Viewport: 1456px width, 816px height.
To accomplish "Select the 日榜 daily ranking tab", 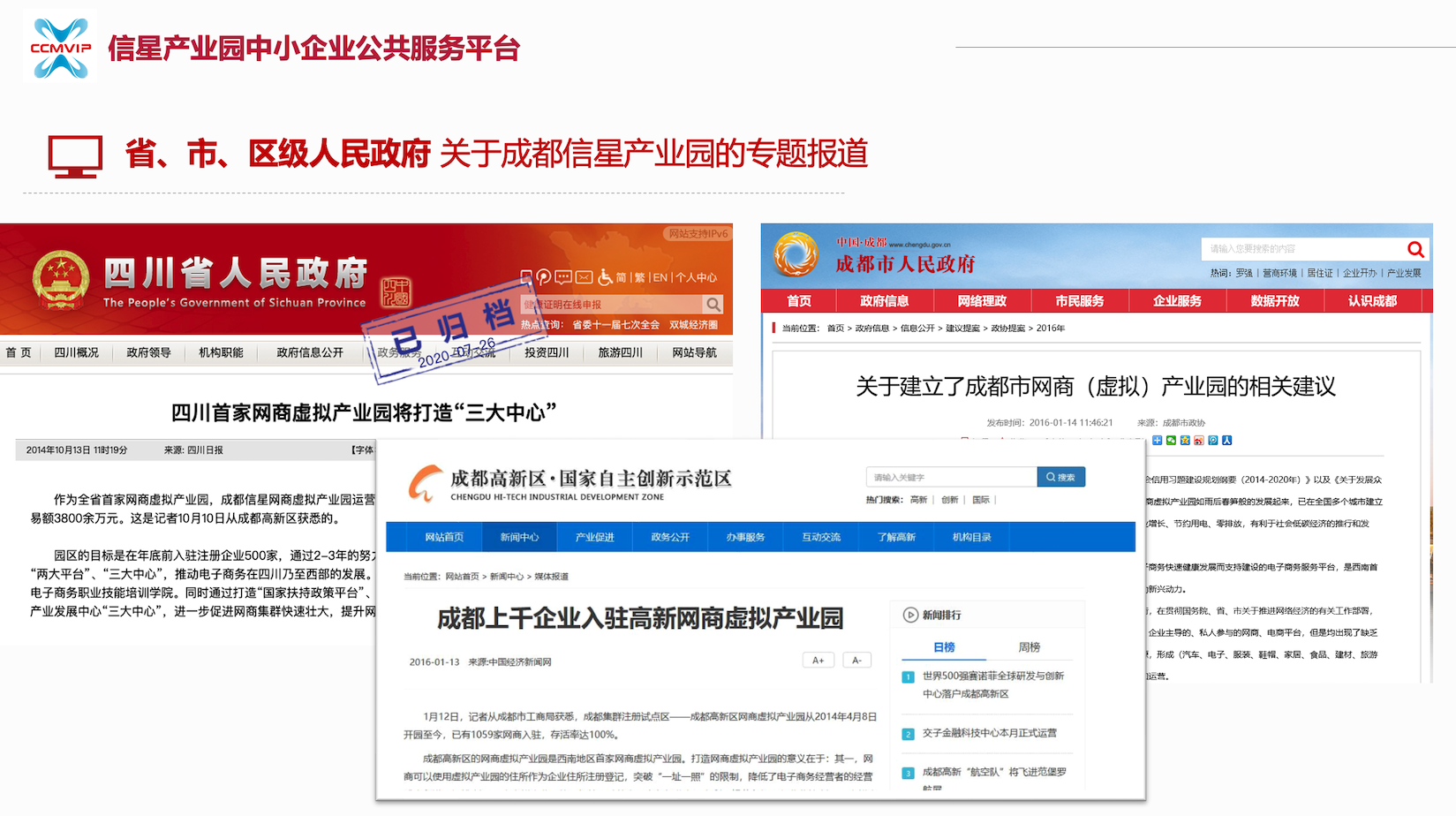I will [944, 647].
